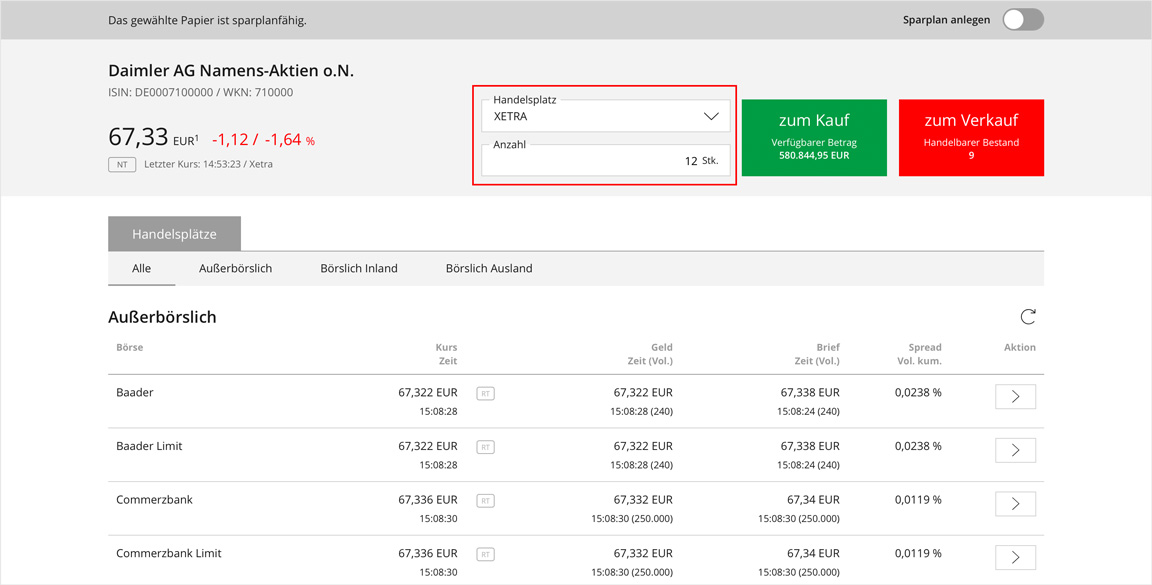
Task: Click the RT badge in Baader Limit row
Action: (485, 447)
